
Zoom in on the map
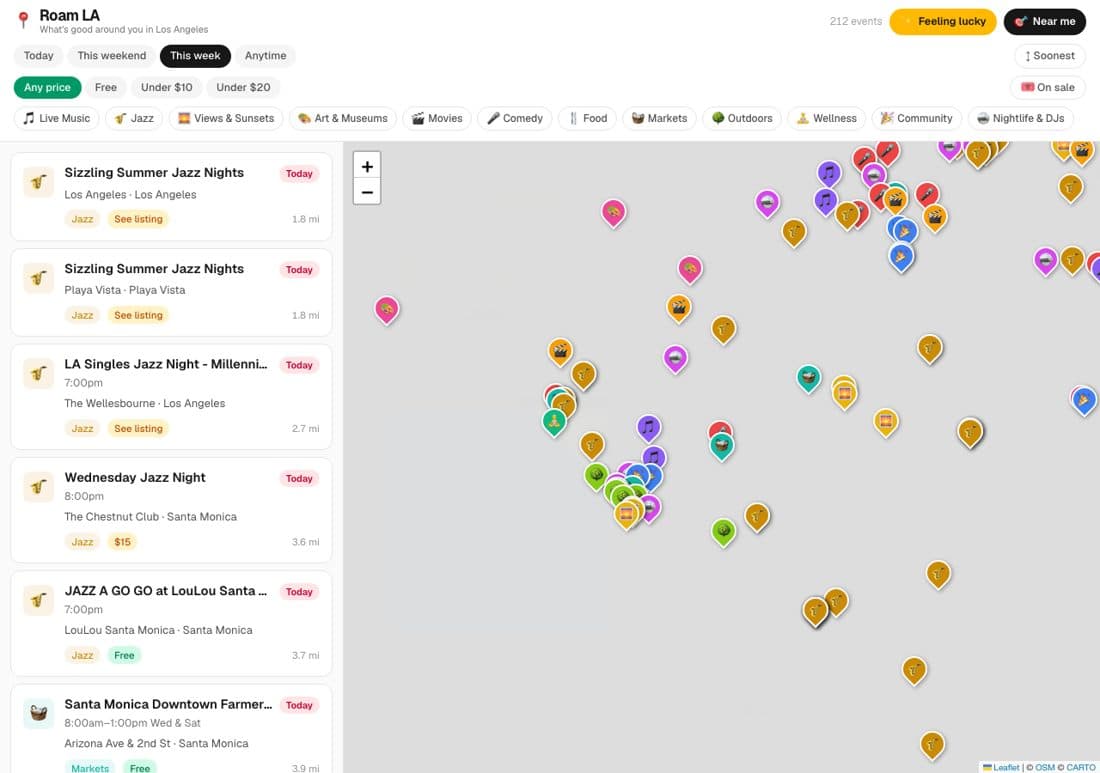367,166
